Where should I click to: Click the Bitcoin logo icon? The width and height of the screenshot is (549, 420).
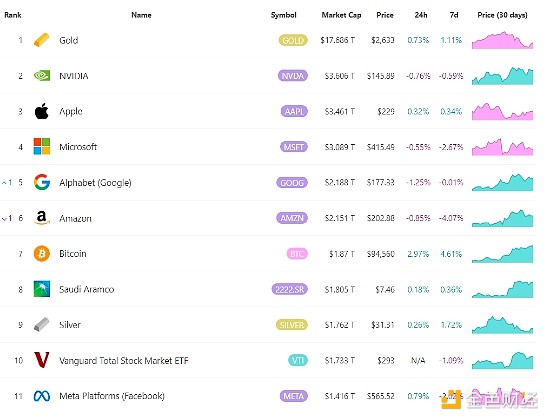pyautogui.click(x=42, y=253)
